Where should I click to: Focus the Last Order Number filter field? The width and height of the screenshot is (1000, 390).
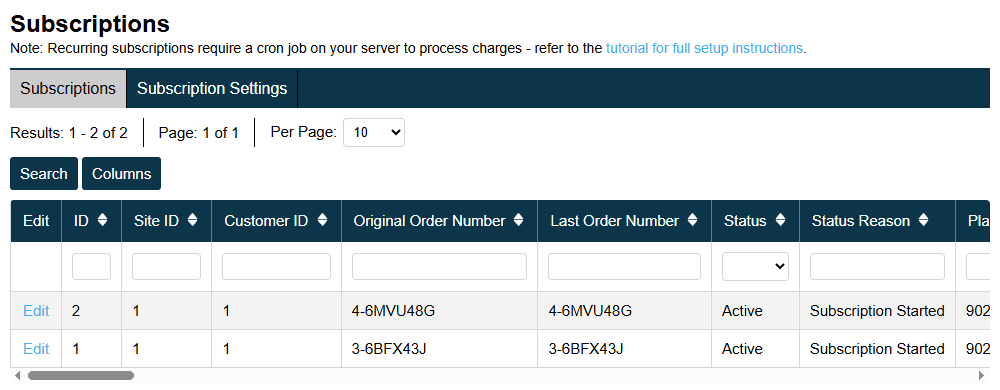pyautogui.click(x=624, y=266)
